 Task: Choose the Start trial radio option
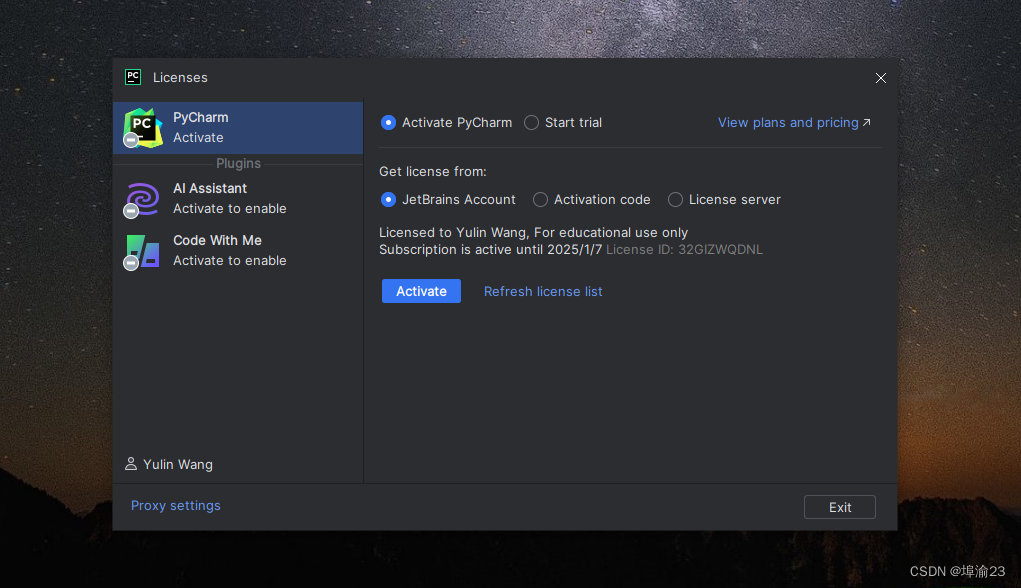pos(531,122)
